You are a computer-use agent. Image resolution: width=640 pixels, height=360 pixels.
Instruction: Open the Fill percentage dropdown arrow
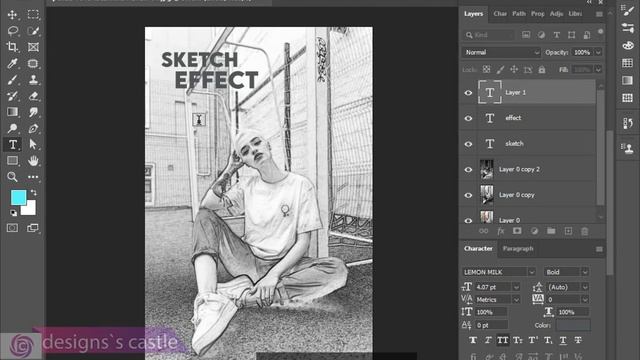tap(598, 69)
